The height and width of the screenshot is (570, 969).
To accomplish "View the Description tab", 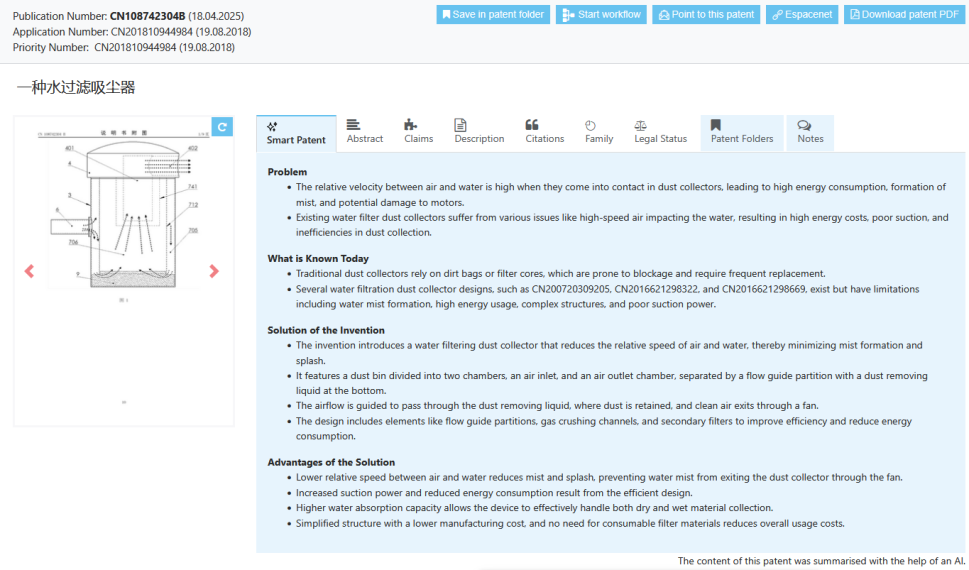I will point(479,132).
